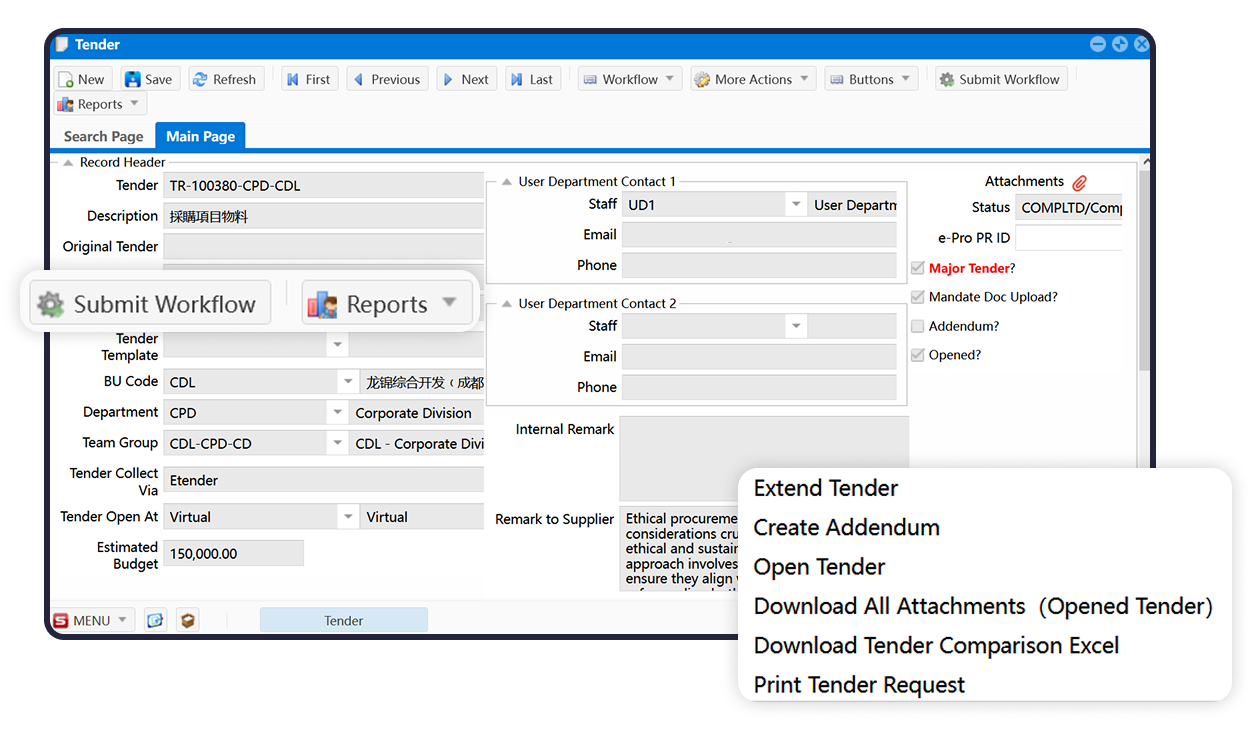Click the brown package icon in status bar
Screen dimensions: 1252x748
(x=187, y=621)
